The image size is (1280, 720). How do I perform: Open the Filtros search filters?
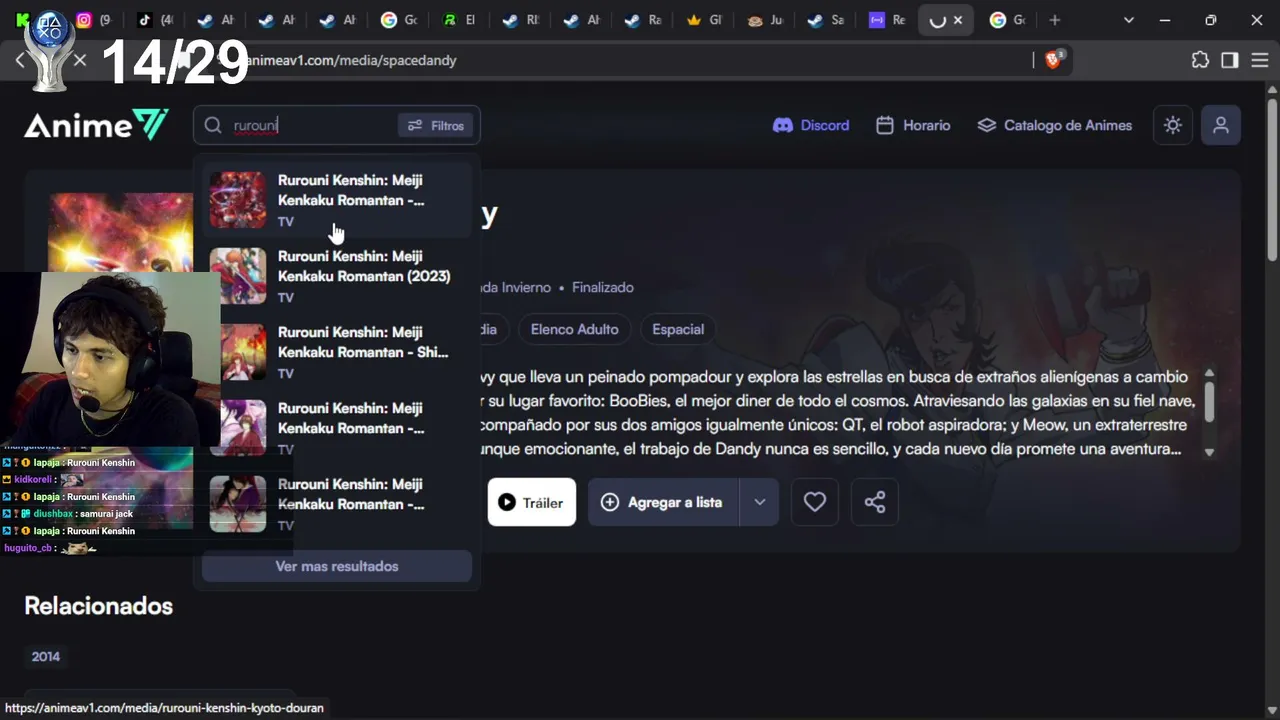point(435,125)
